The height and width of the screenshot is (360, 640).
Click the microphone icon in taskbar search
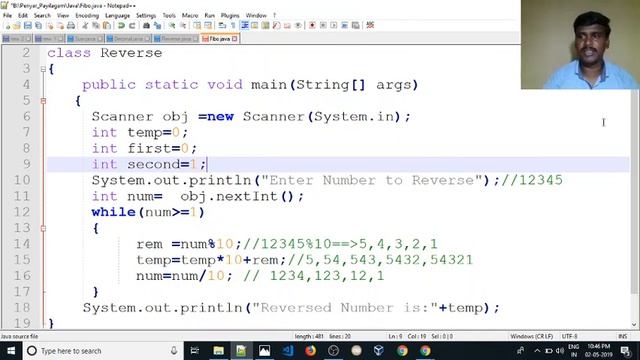[174, 351]
